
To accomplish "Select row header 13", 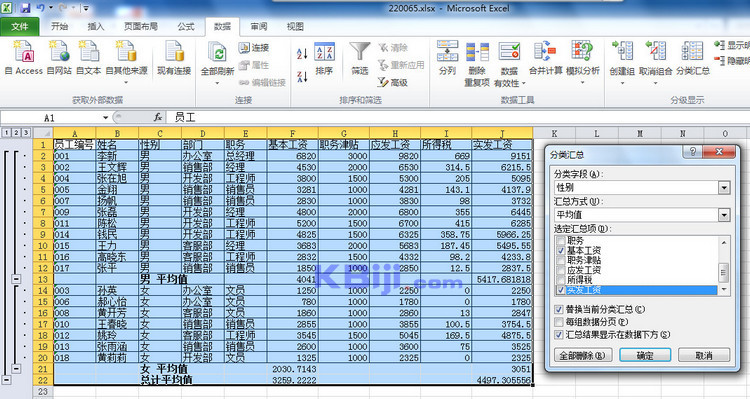I will (43, 279).
